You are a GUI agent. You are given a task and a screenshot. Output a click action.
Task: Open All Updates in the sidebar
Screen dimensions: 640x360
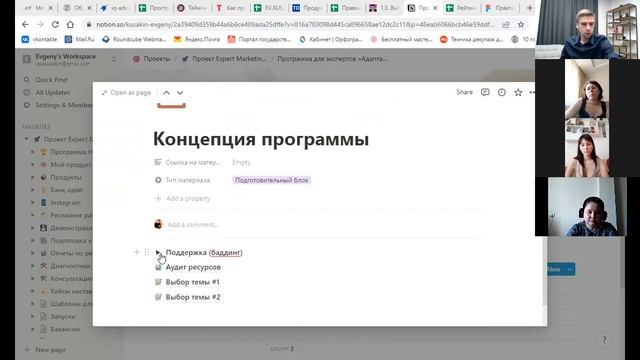click(x=52, y=92)
